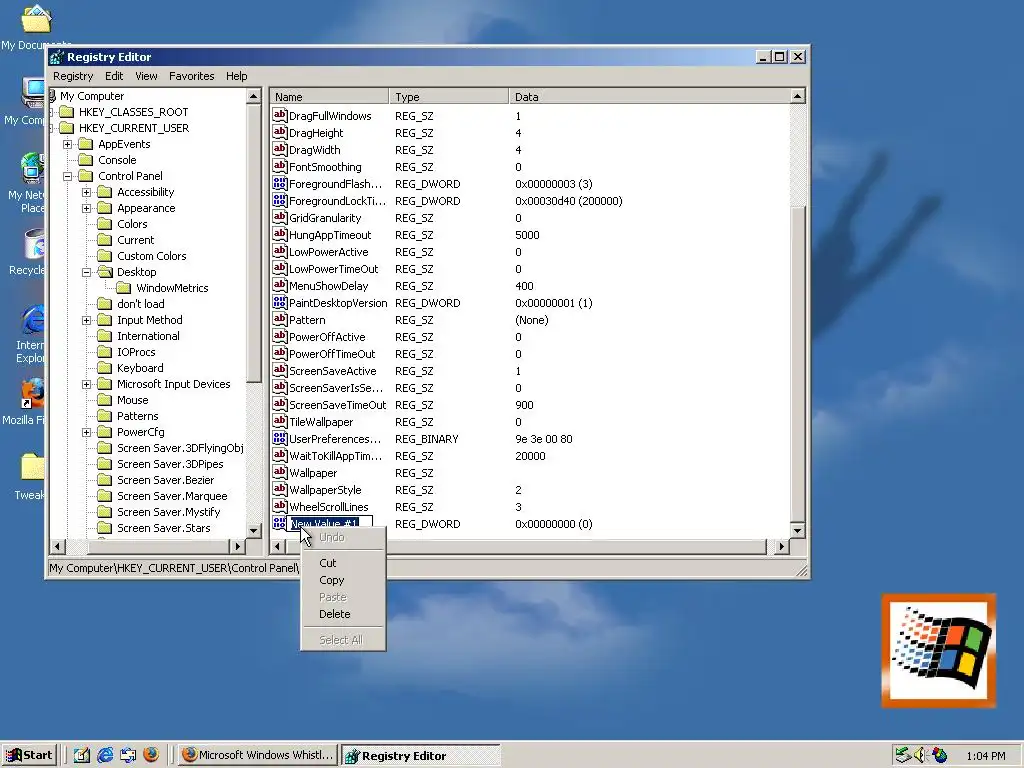This screenshot has width=1024, height=768.
Task: Click the Mouse folder icon in tree
Action: tap(105, 400)
